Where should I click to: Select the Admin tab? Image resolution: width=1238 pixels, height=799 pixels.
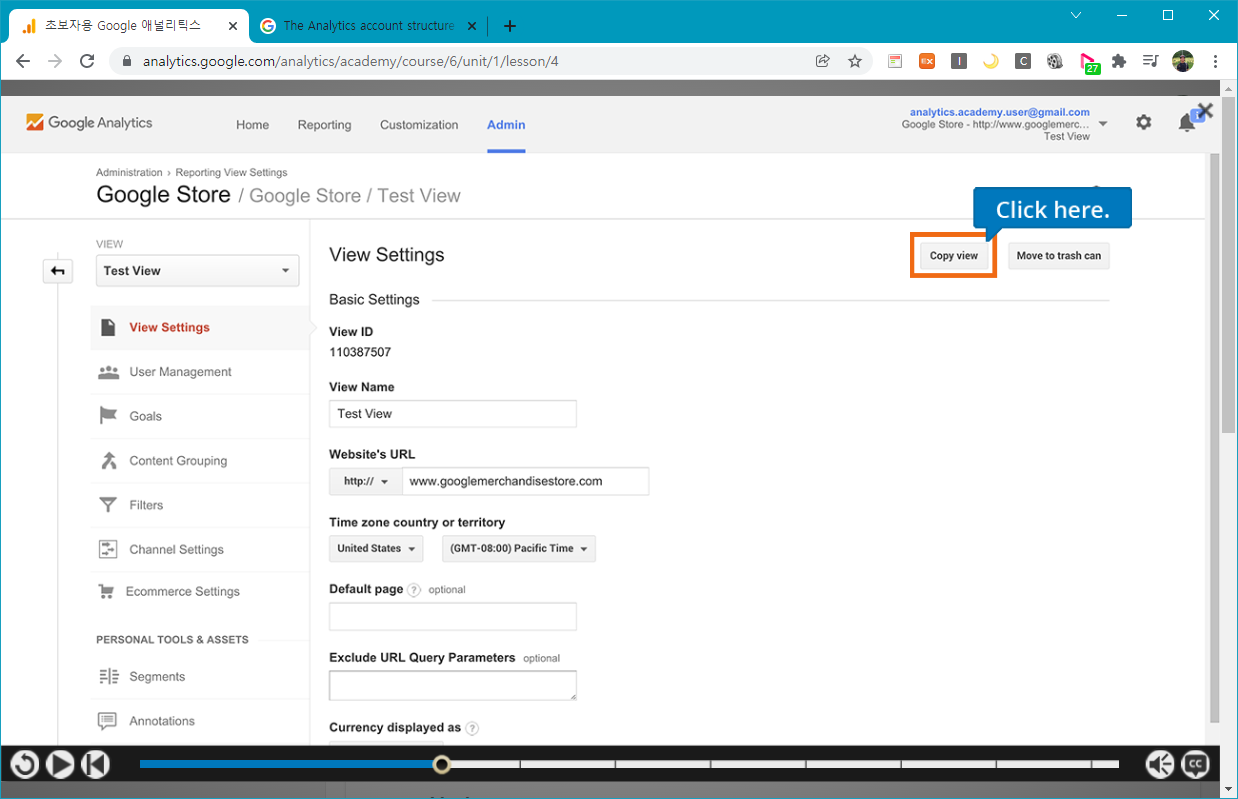[x=506, y=125]
